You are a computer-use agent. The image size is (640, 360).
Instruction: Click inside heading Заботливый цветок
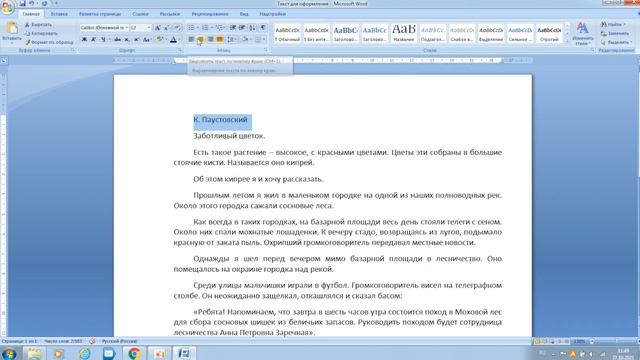click(x=229, y=136)
